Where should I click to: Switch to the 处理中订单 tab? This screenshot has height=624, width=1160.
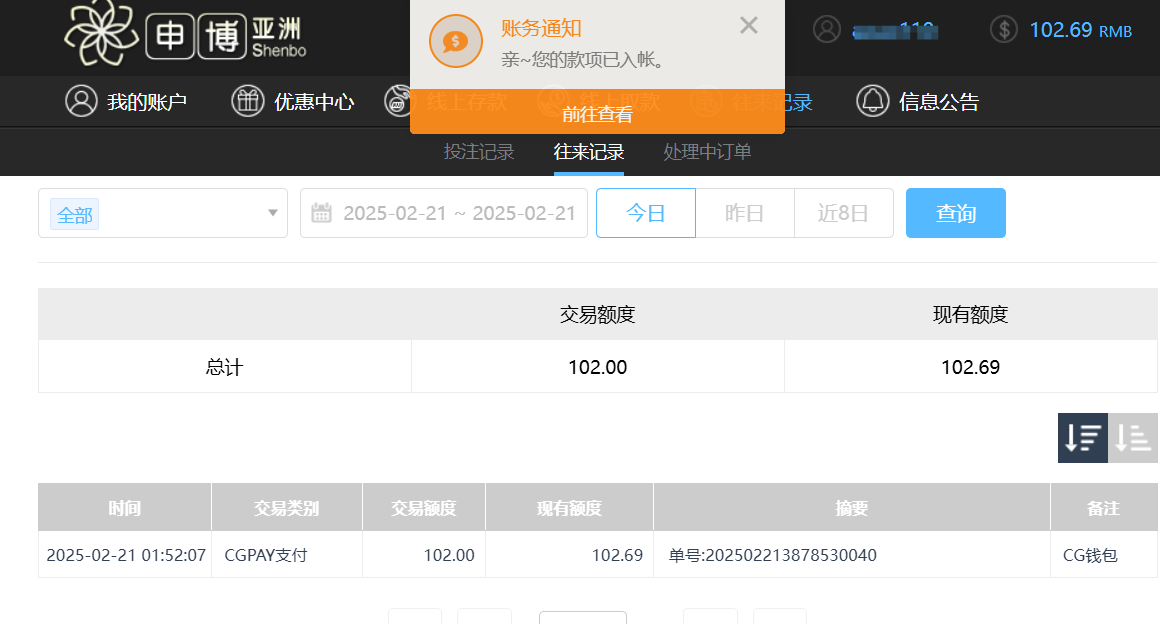pos(707,152)
